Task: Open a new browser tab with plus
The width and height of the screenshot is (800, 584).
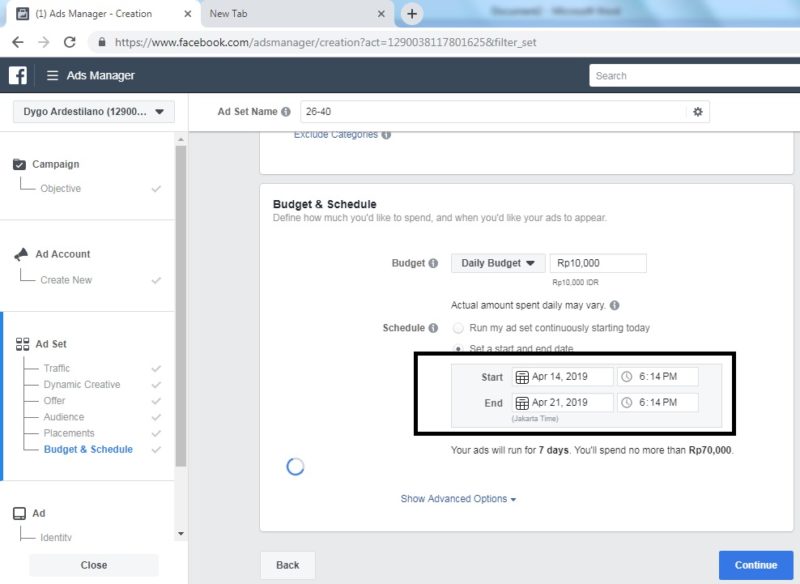Action: pos(412,14)
